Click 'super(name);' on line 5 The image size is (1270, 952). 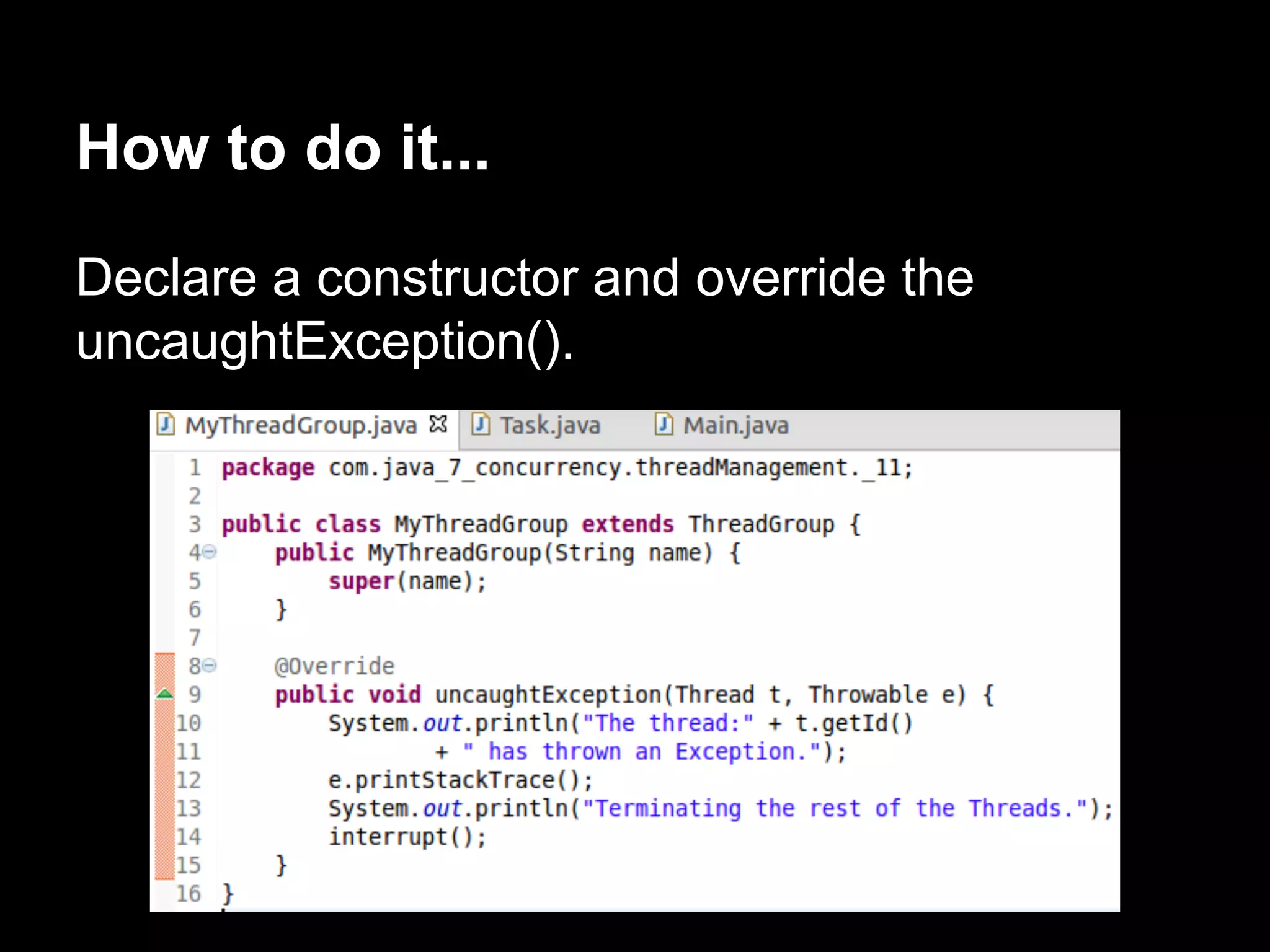407,581
